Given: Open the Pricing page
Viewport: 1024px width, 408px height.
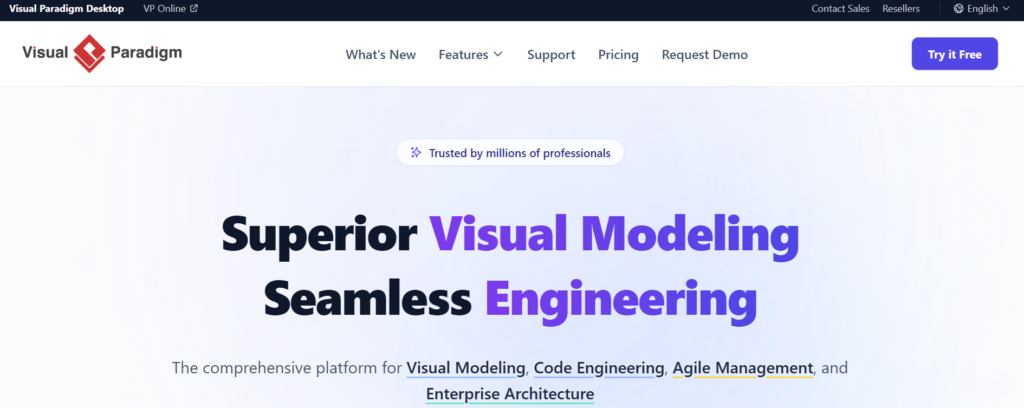Looking at the screenshot, I should click(x=618, y=55).
